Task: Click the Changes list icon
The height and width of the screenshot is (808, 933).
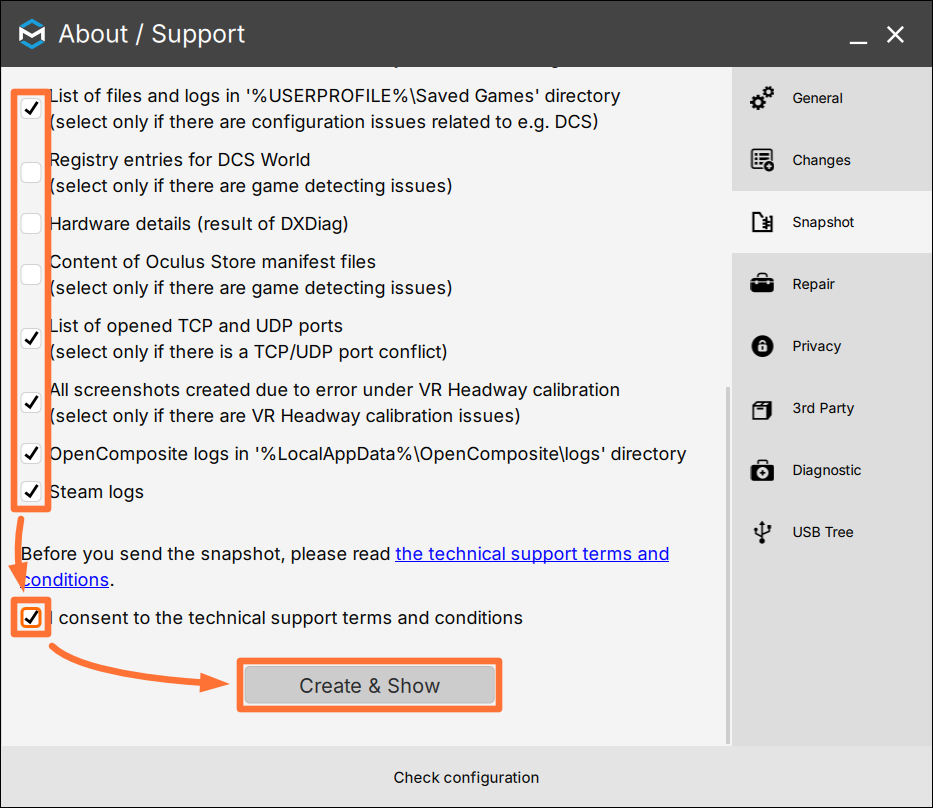Action: tap(762, 160)
